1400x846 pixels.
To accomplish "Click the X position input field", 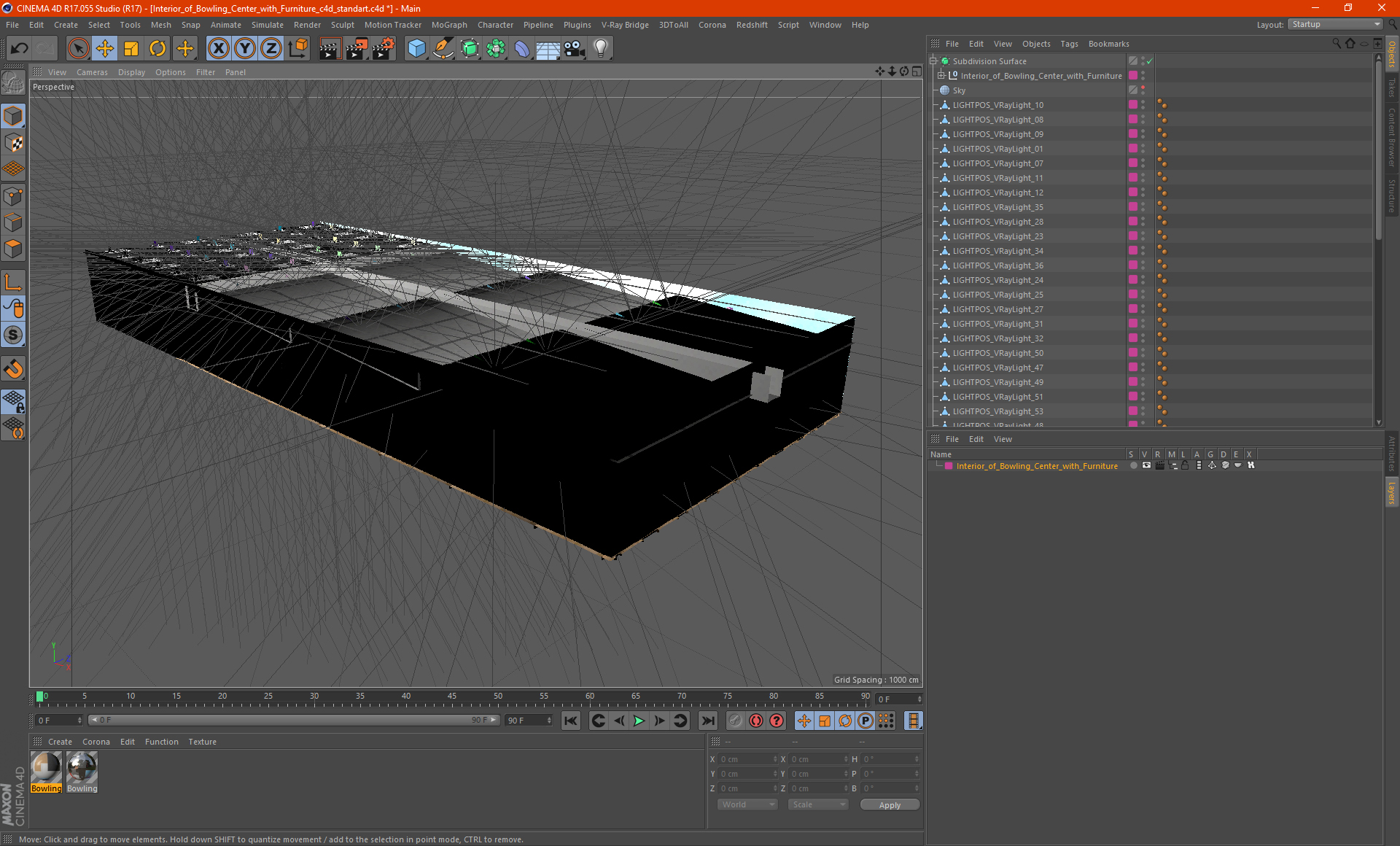I will pos(748,759).
